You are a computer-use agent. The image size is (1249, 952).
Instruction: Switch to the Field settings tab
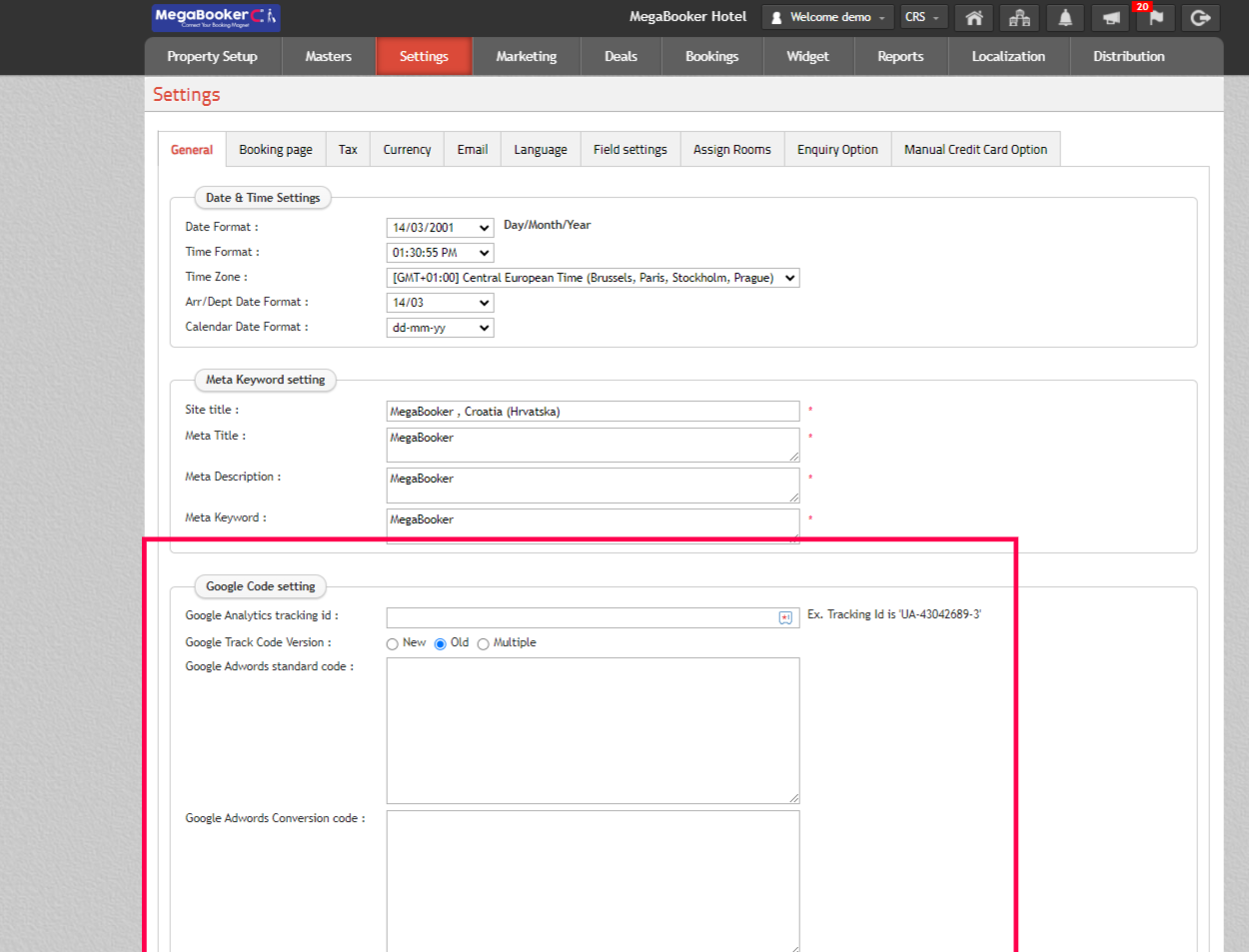tap(630, 150)
